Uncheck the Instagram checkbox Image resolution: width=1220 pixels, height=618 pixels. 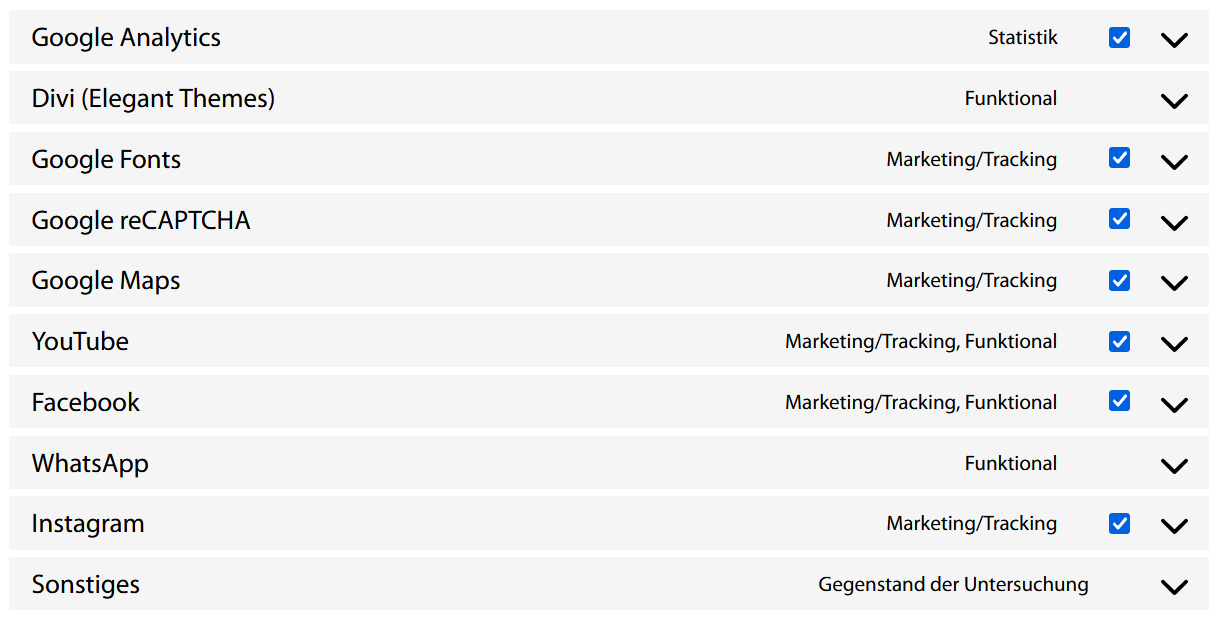coord(1120,523)
